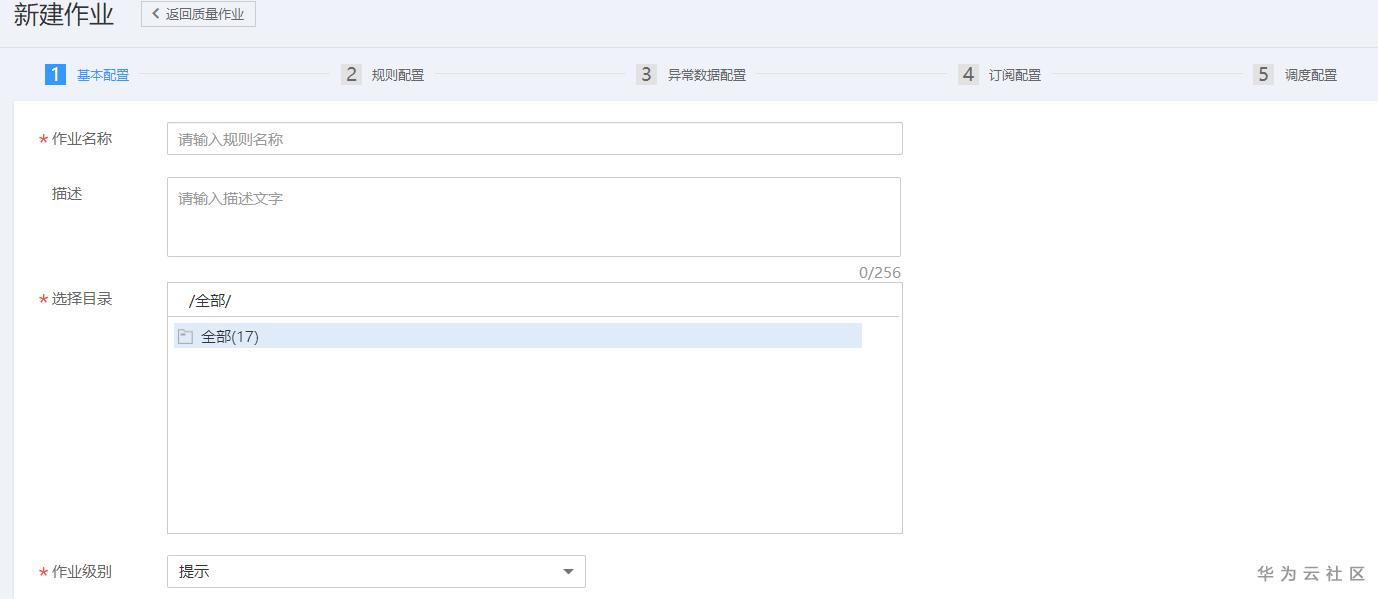This screenshot has height=599, width=1378.
Task: Click into the 描述 text area
Action: 533,217
